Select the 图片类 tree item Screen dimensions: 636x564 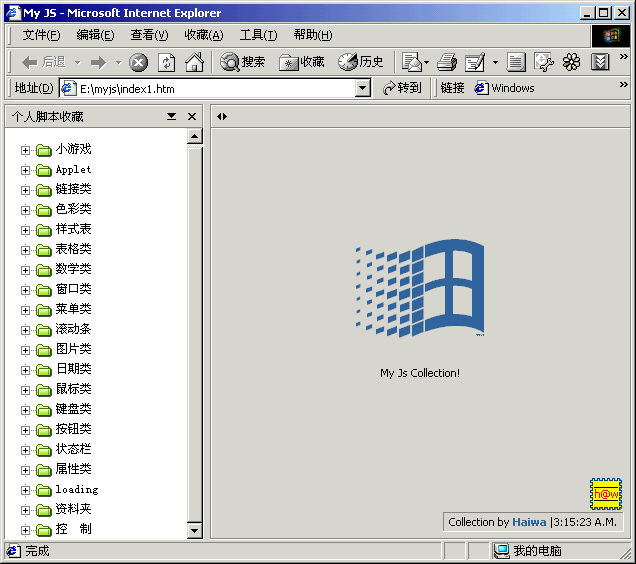[73, 349]
